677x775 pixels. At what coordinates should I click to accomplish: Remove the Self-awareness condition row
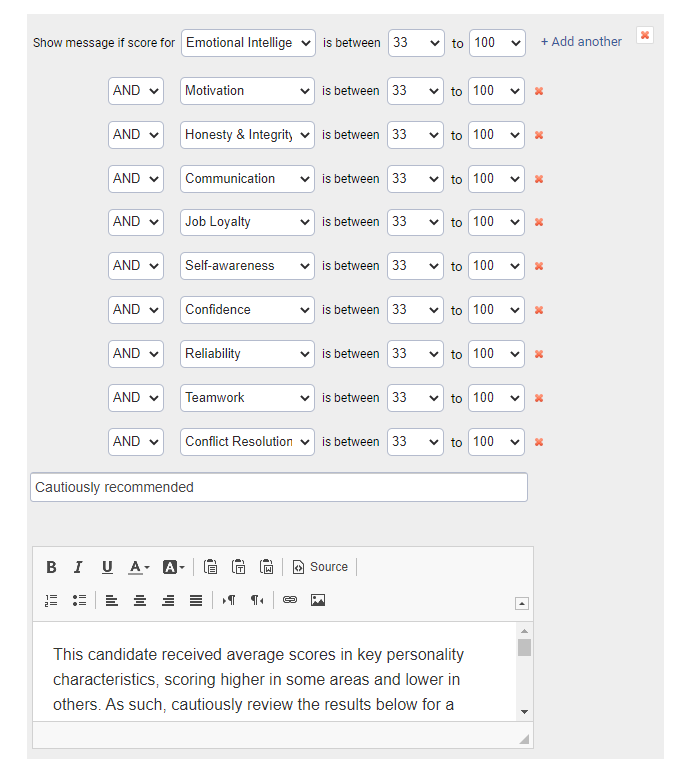click(539, 266)
